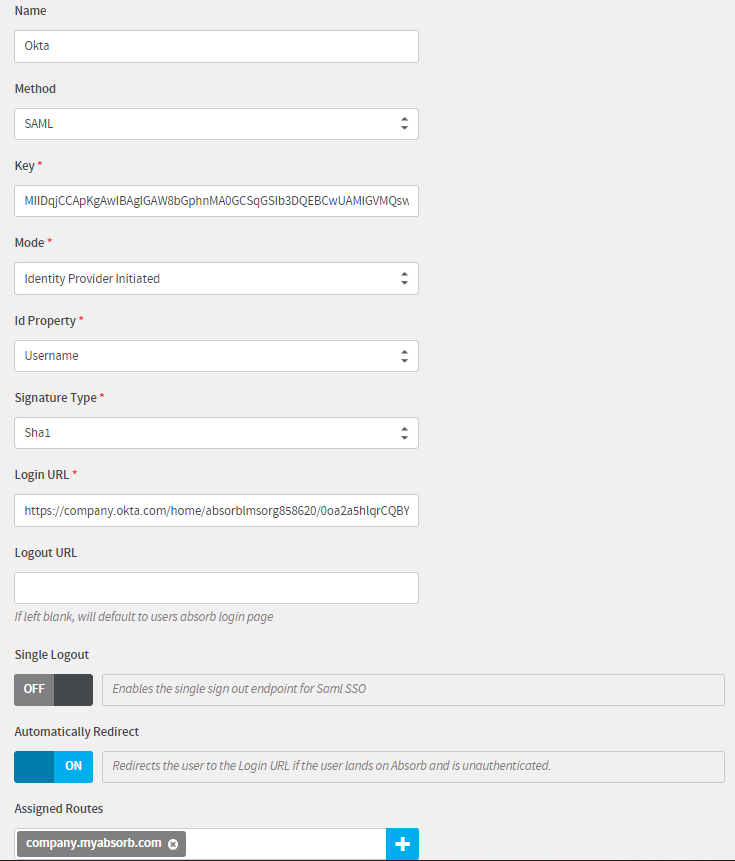Image resolution: width=735 pixels, height=861 pixels.
Task: Select the company.myabsorb.com route tag
Action: (x=93, y=844)
